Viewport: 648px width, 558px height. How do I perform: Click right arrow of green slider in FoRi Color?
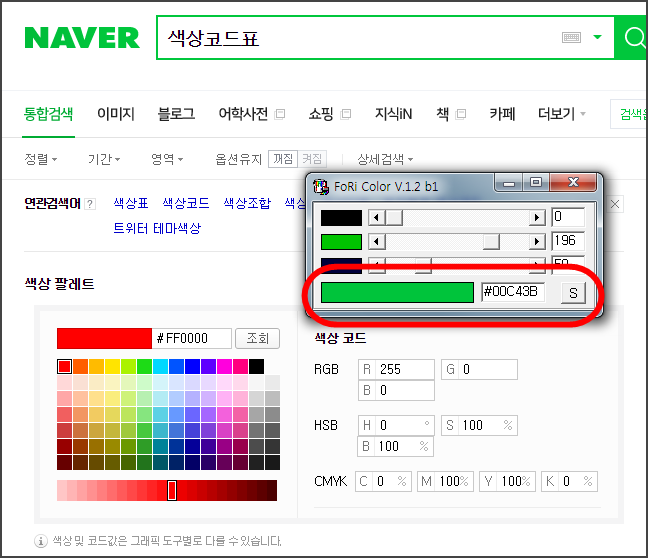pyautogui.click(x=537, y=241)
